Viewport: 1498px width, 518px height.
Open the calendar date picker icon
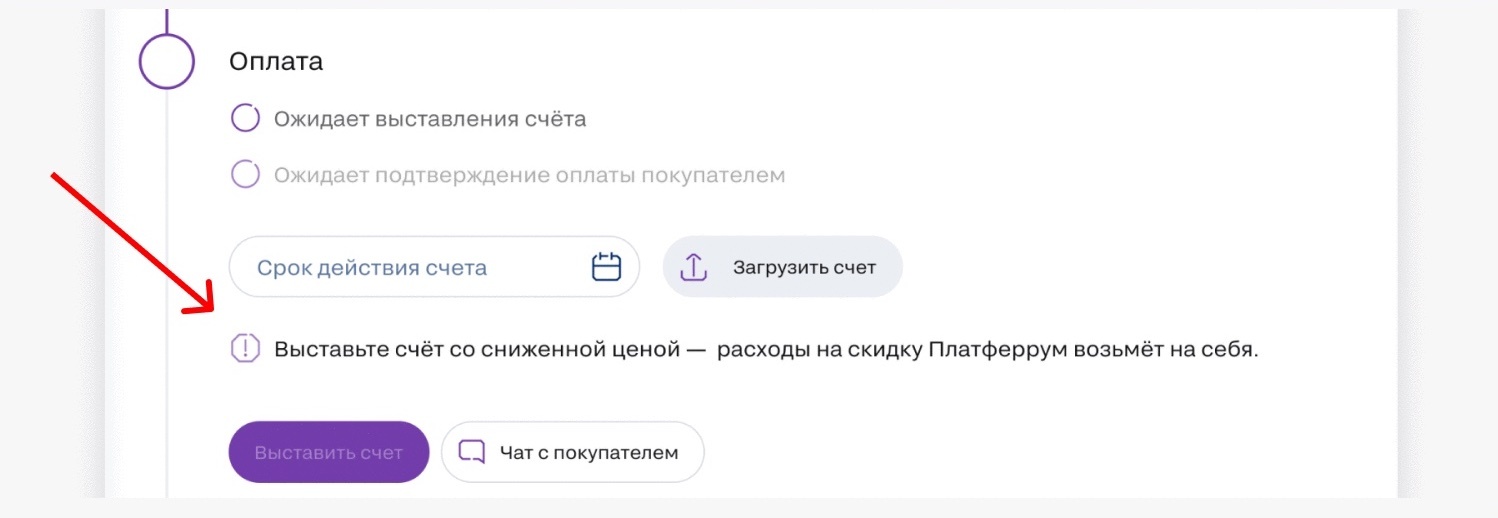coord(607,267)
